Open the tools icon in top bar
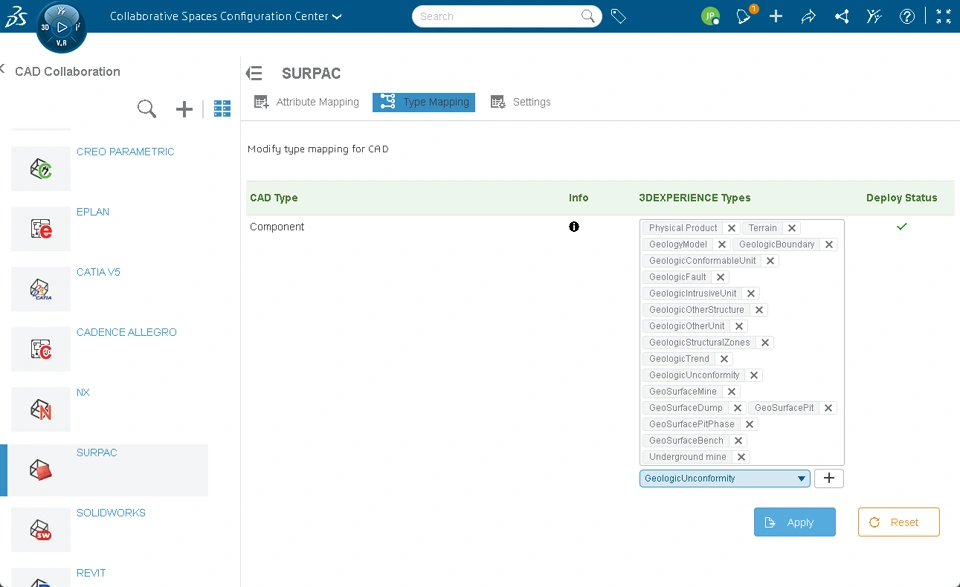960x587 pixels. [874, 17]
